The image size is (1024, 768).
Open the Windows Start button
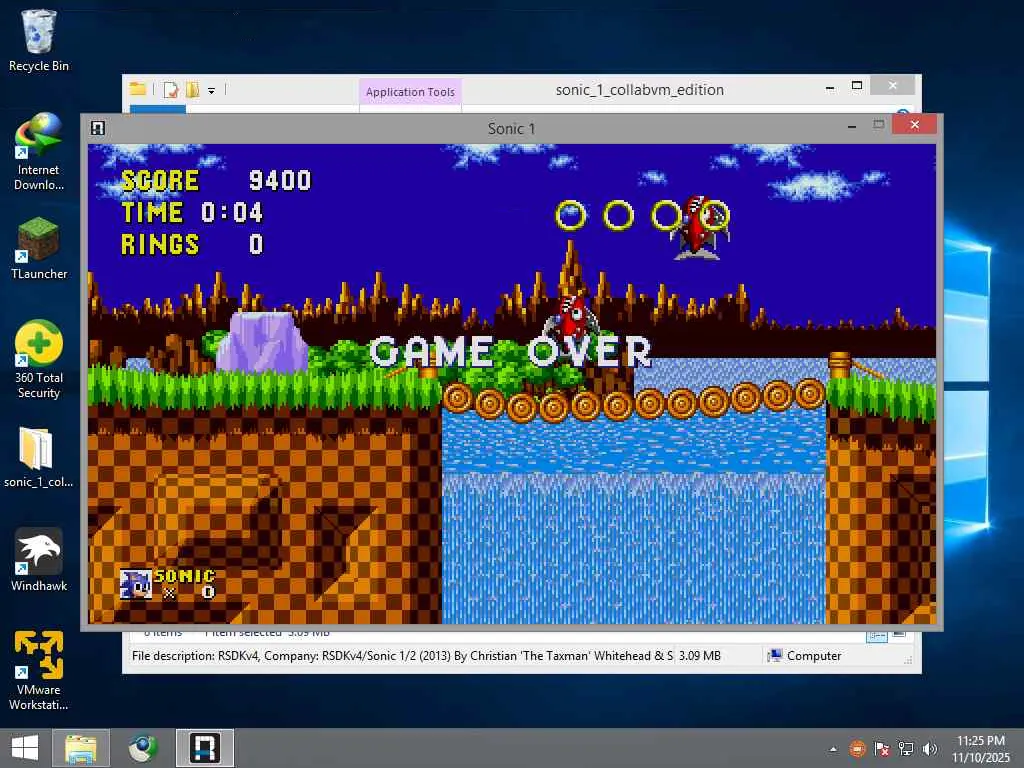(25, 748)
